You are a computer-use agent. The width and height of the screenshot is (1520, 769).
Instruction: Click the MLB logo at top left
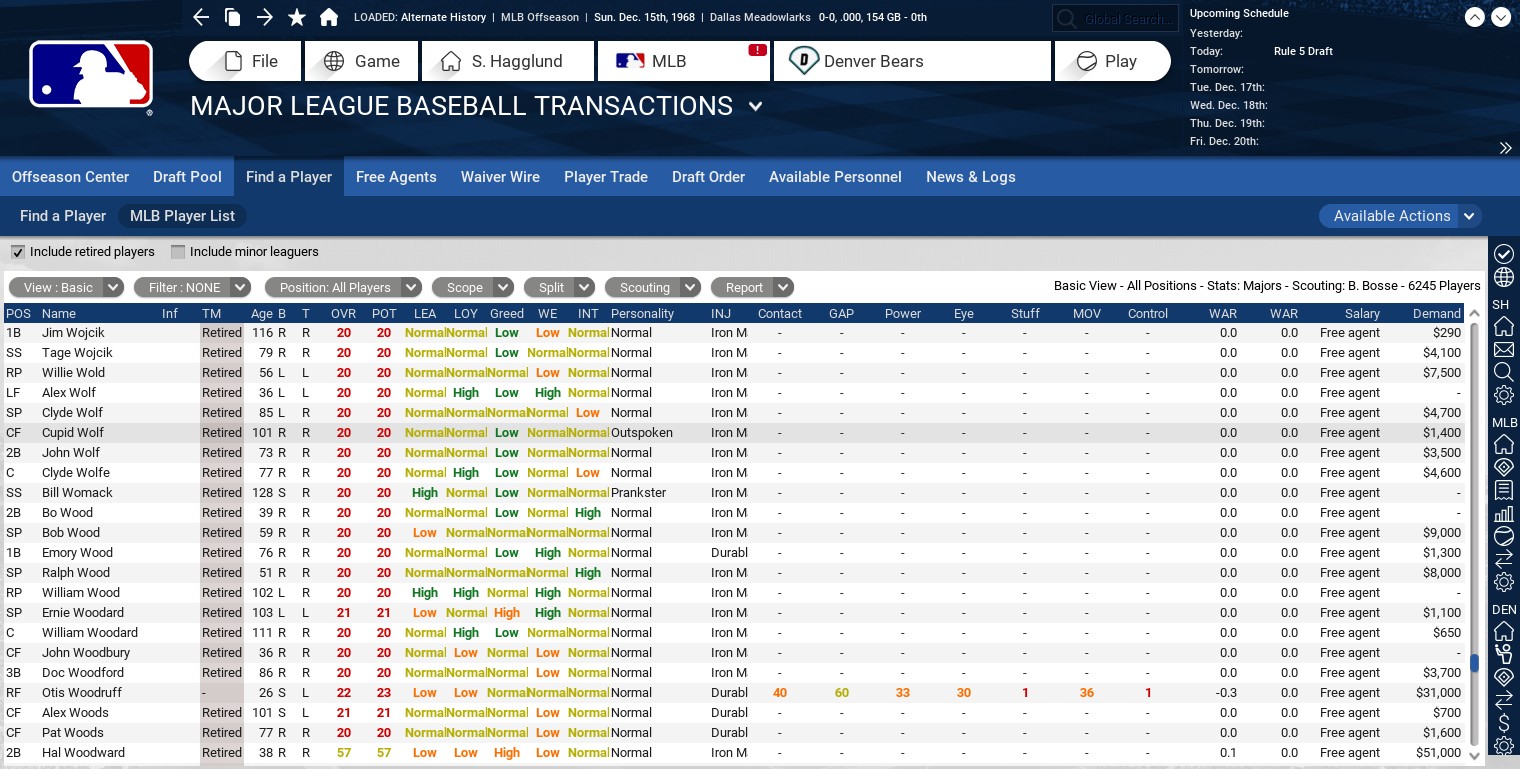91,75
